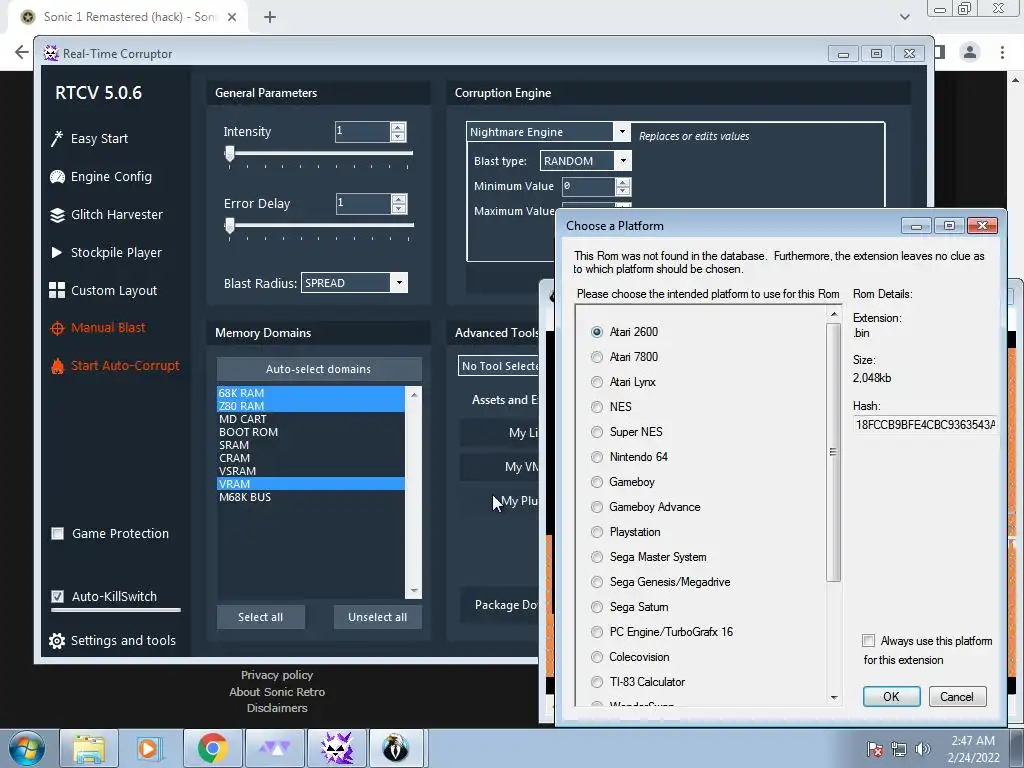Click the OK button in Choose a Platform
The image size is (1024, 768).
click(x=891, y=696)
